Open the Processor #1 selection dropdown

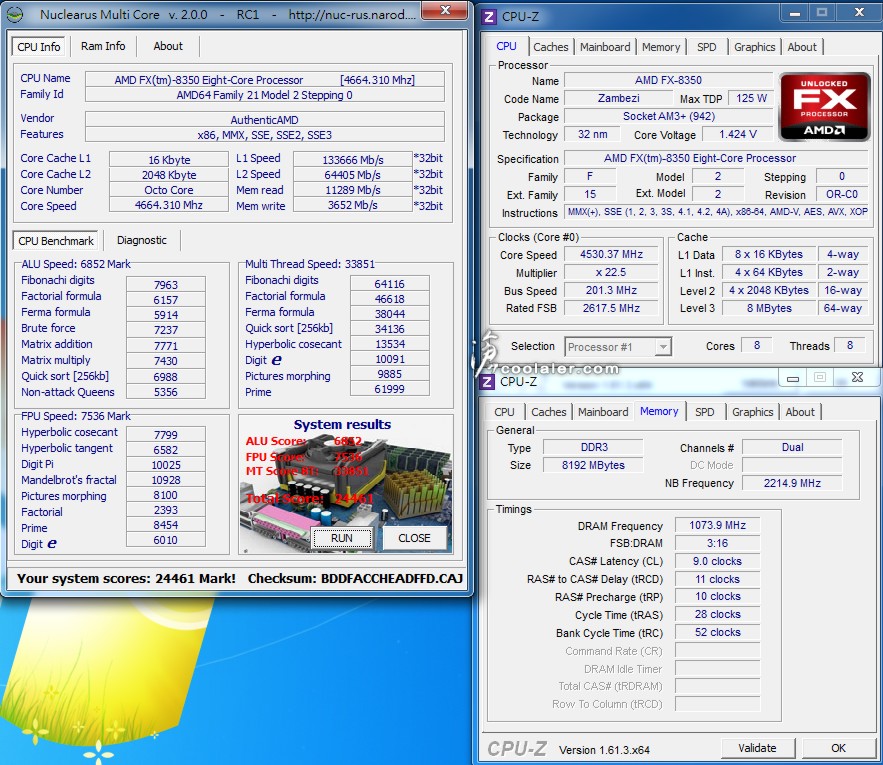tap(618, 347)
